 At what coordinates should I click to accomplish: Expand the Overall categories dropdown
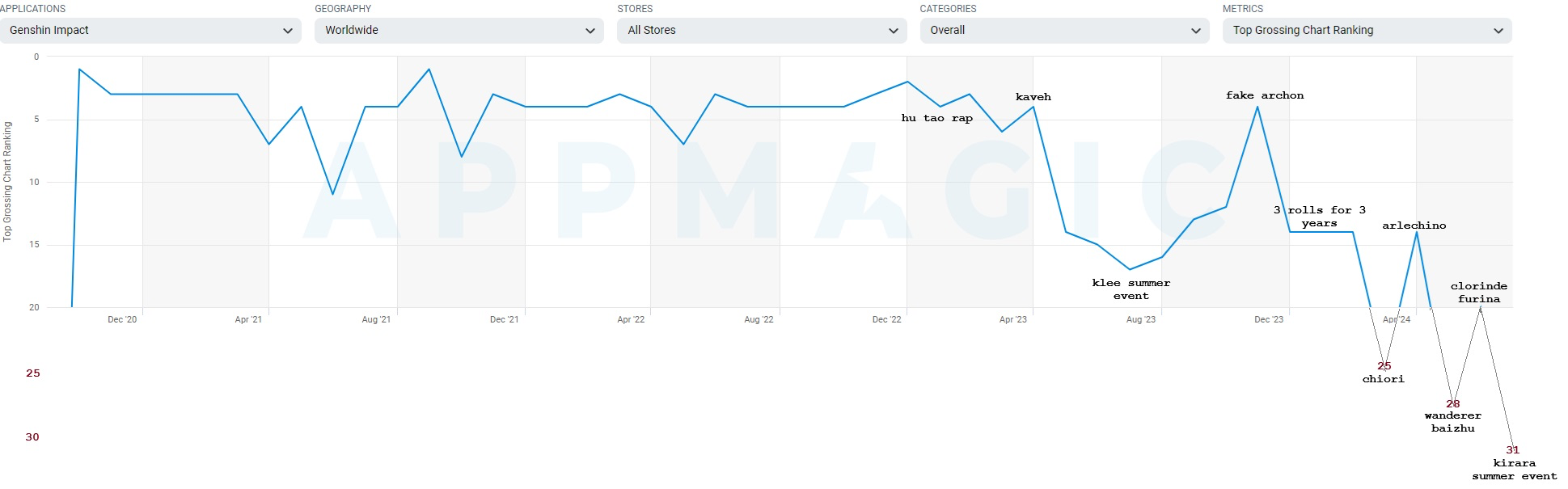click(x=1064, y=31)
